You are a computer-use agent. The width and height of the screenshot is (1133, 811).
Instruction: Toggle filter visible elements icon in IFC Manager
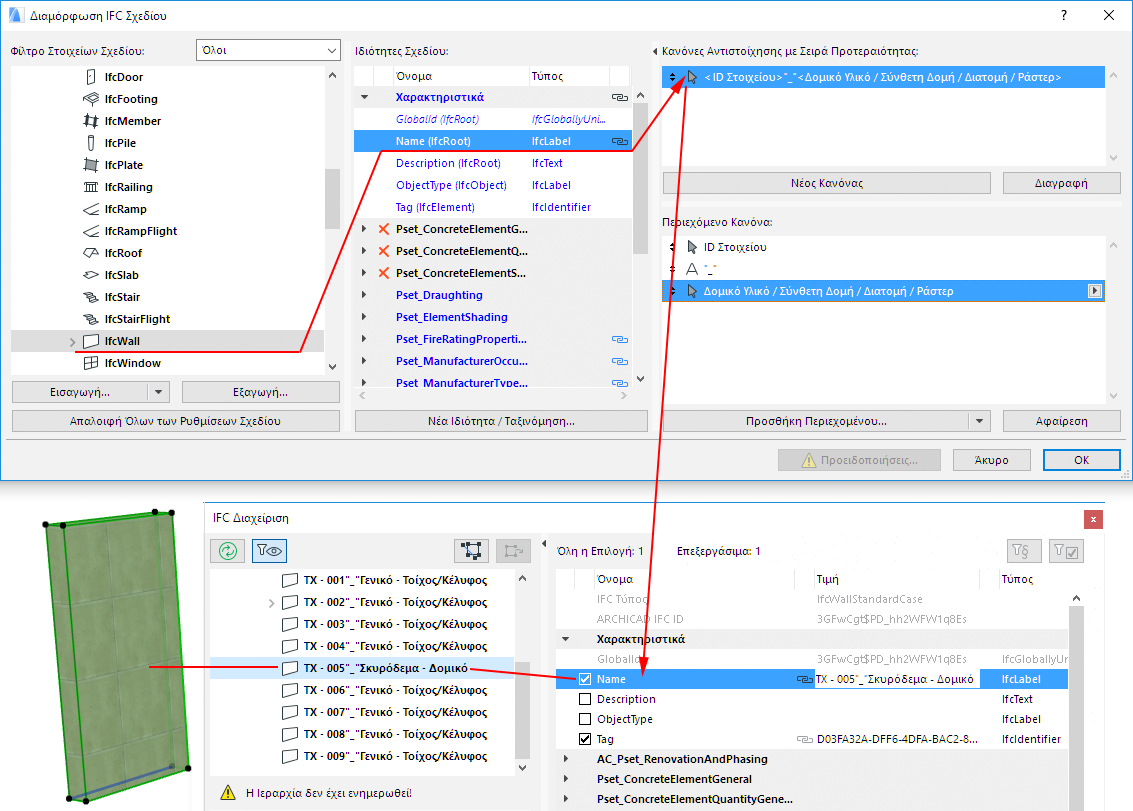pyautogui.click(x=270, y=552)
